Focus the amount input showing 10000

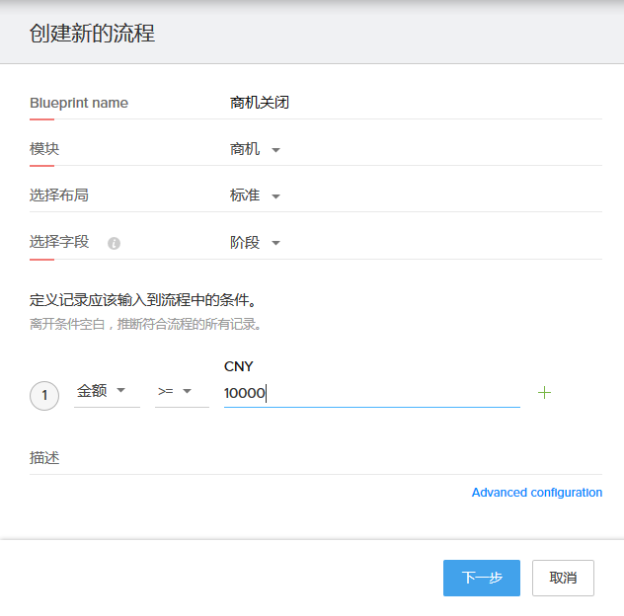click(x=371, y=393)
